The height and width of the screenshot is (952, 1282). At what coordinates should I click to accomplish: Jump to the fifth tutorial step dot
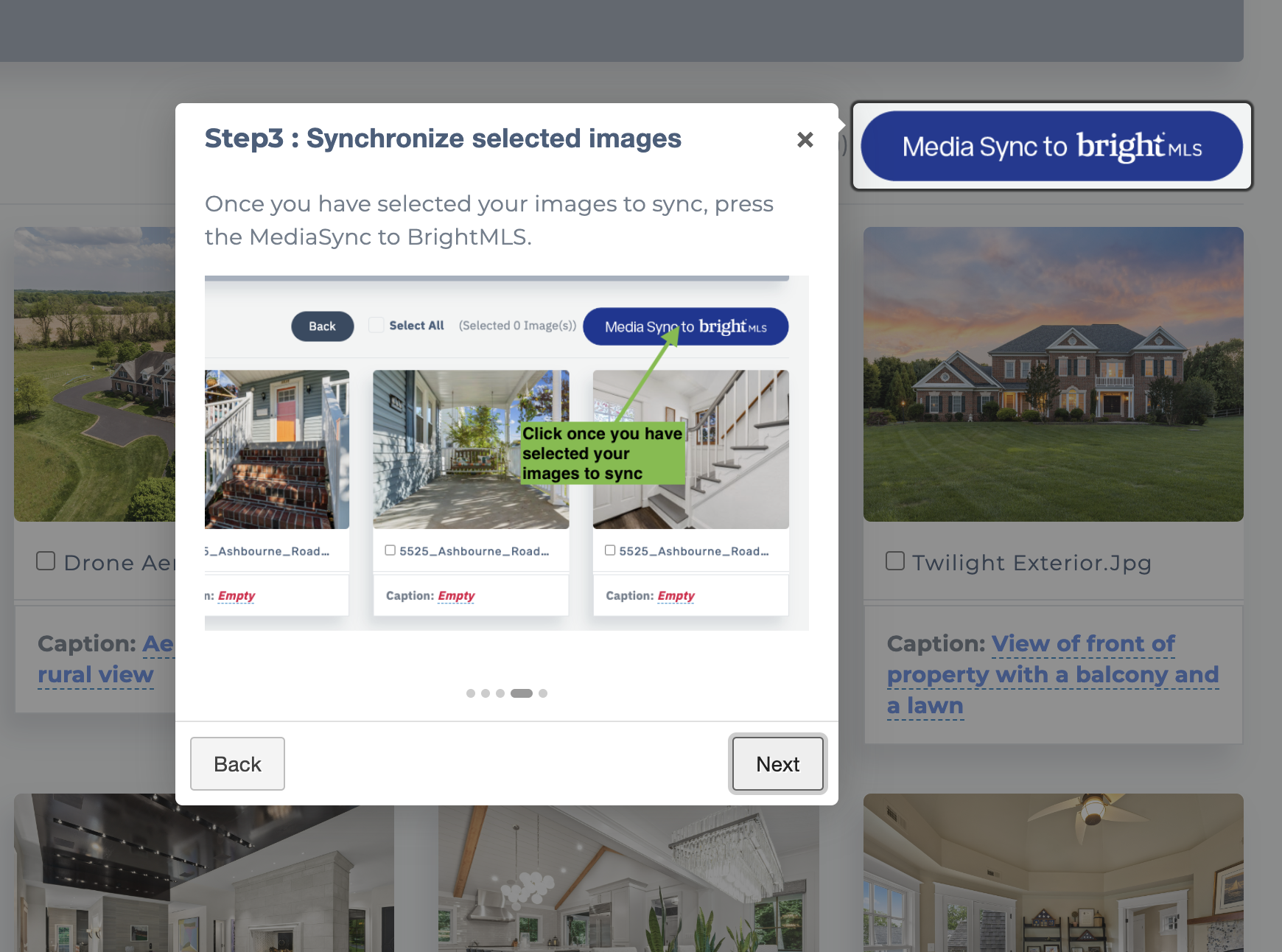tap(543, 693)
